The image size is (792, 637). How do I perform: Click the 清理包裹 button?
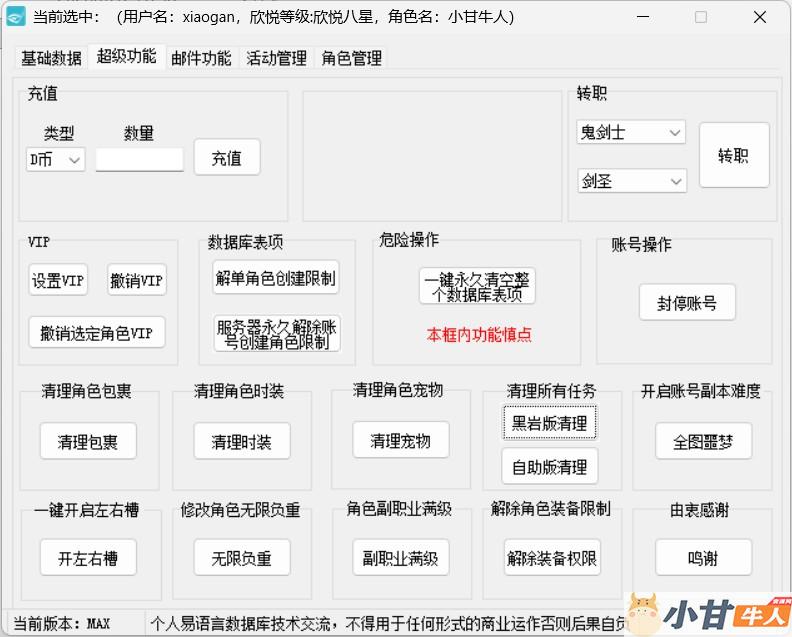(88, 441)
